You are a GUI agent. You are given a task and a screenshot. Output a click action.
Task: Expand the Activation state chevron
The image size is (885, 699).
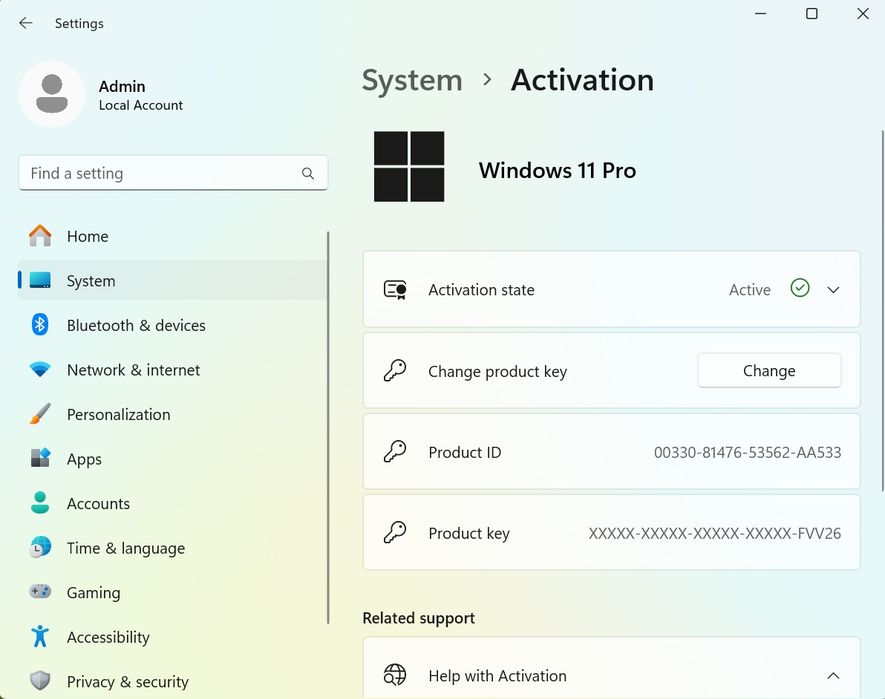tap(833, 290)
